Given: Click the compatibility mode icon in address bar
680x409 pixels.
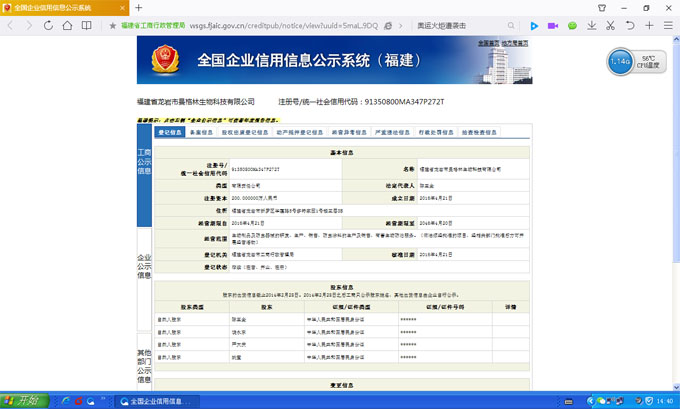Looking at the screenshot, I should (388, 26).
